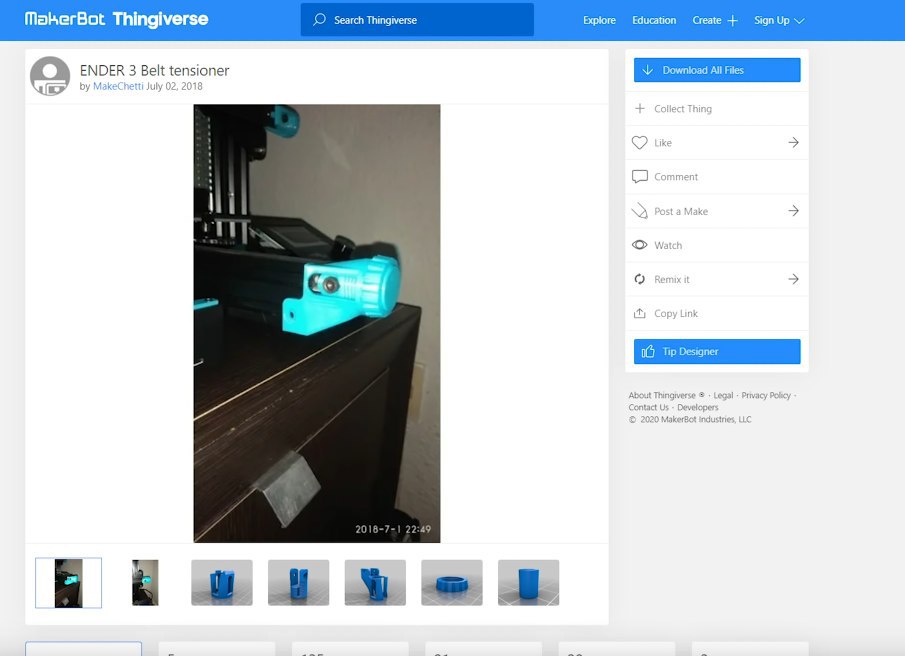The height and width of the screenshot is (656, 905).
Task: Expand the arrow next to Remix it
Action: click(794, 279)
